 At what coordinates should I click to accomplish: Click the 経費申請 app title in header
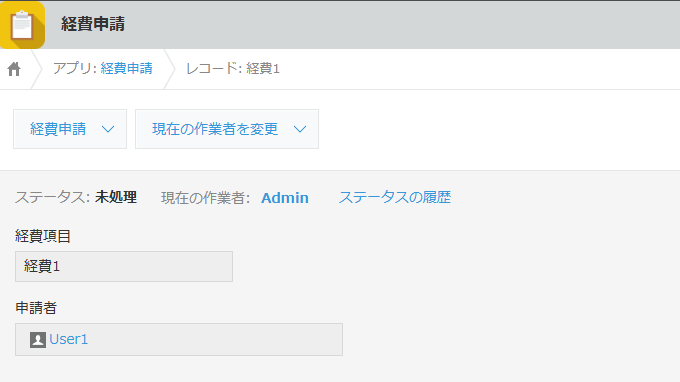click(93, 24)
